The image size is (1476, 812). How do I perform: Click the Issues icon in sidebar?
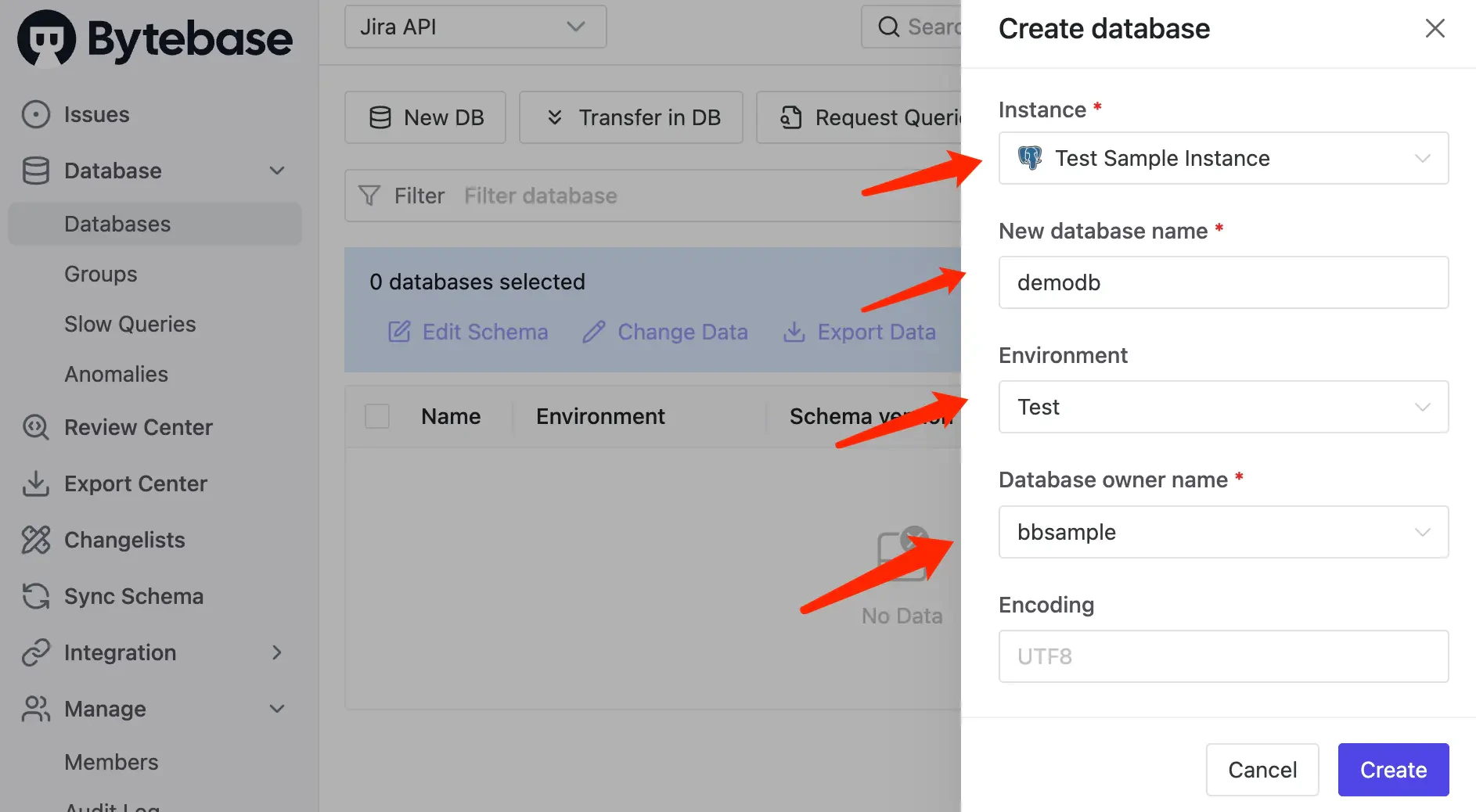pyautogui.click(x=36, y=114)
